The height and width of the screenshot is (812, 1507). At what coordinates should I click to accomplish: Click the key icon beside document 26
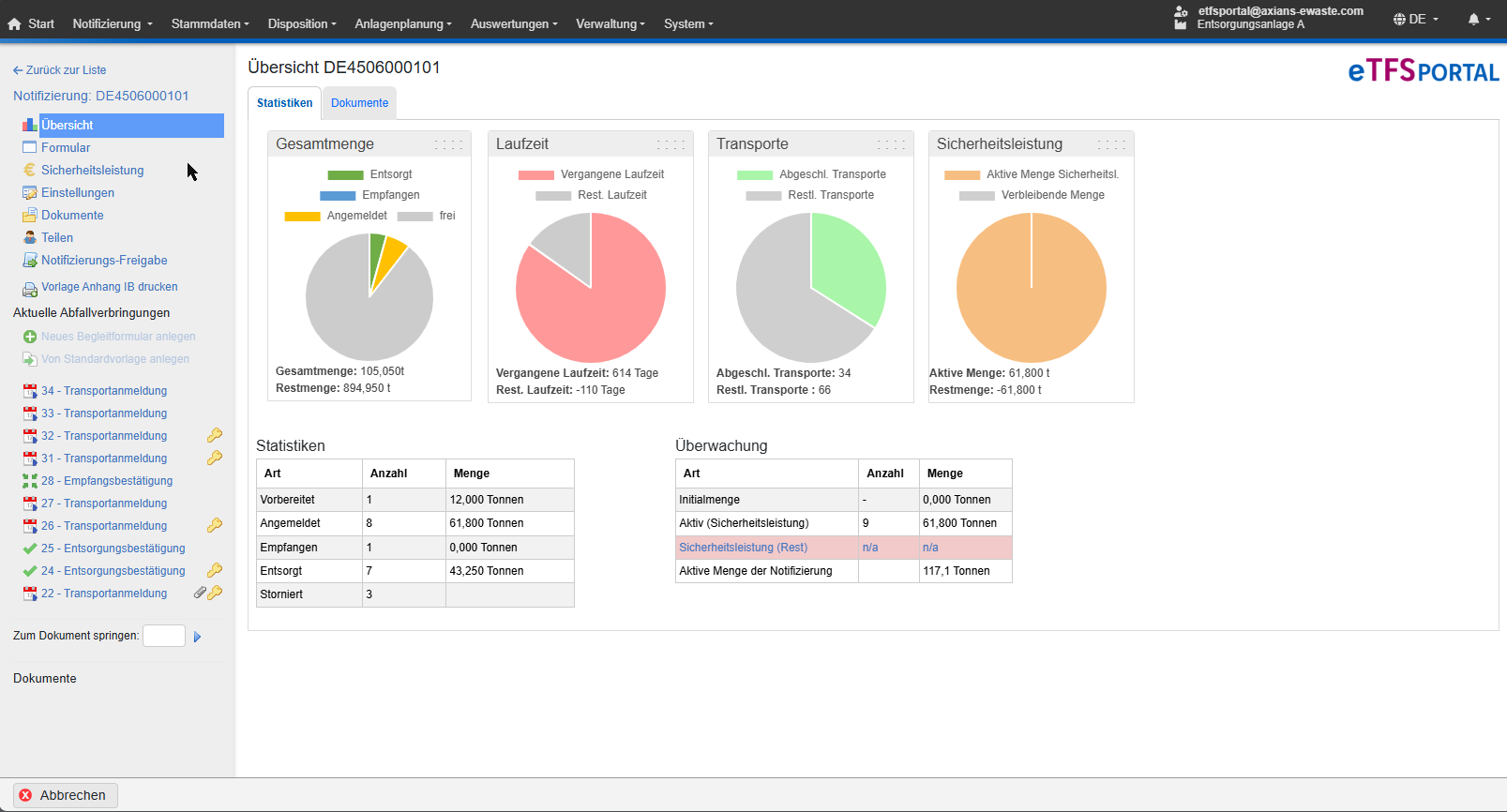pyautogui.click(x=215, y=525)
